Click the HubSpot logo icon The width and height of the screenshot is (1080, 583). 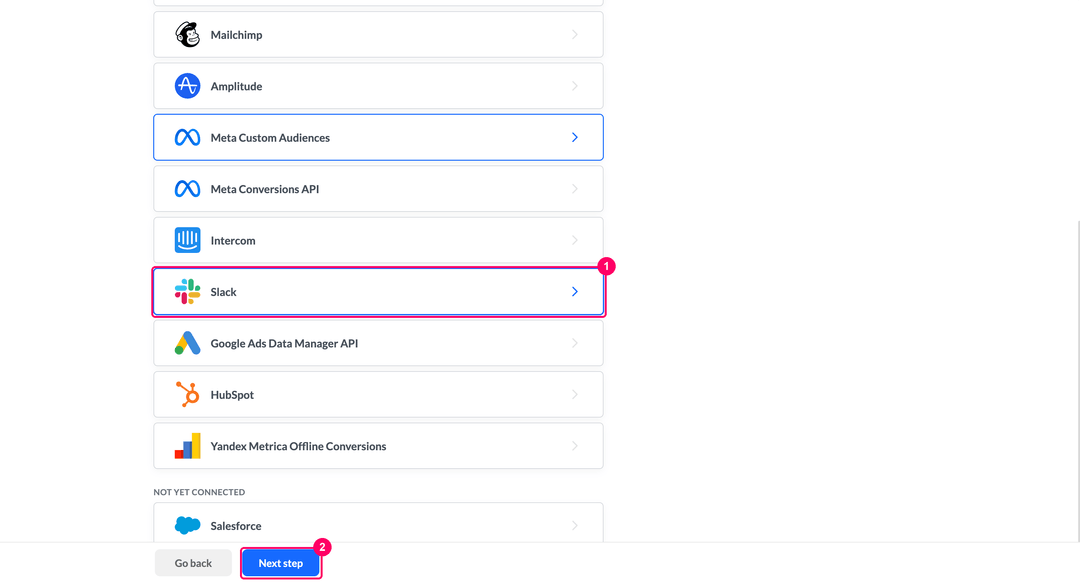point(187,394)
